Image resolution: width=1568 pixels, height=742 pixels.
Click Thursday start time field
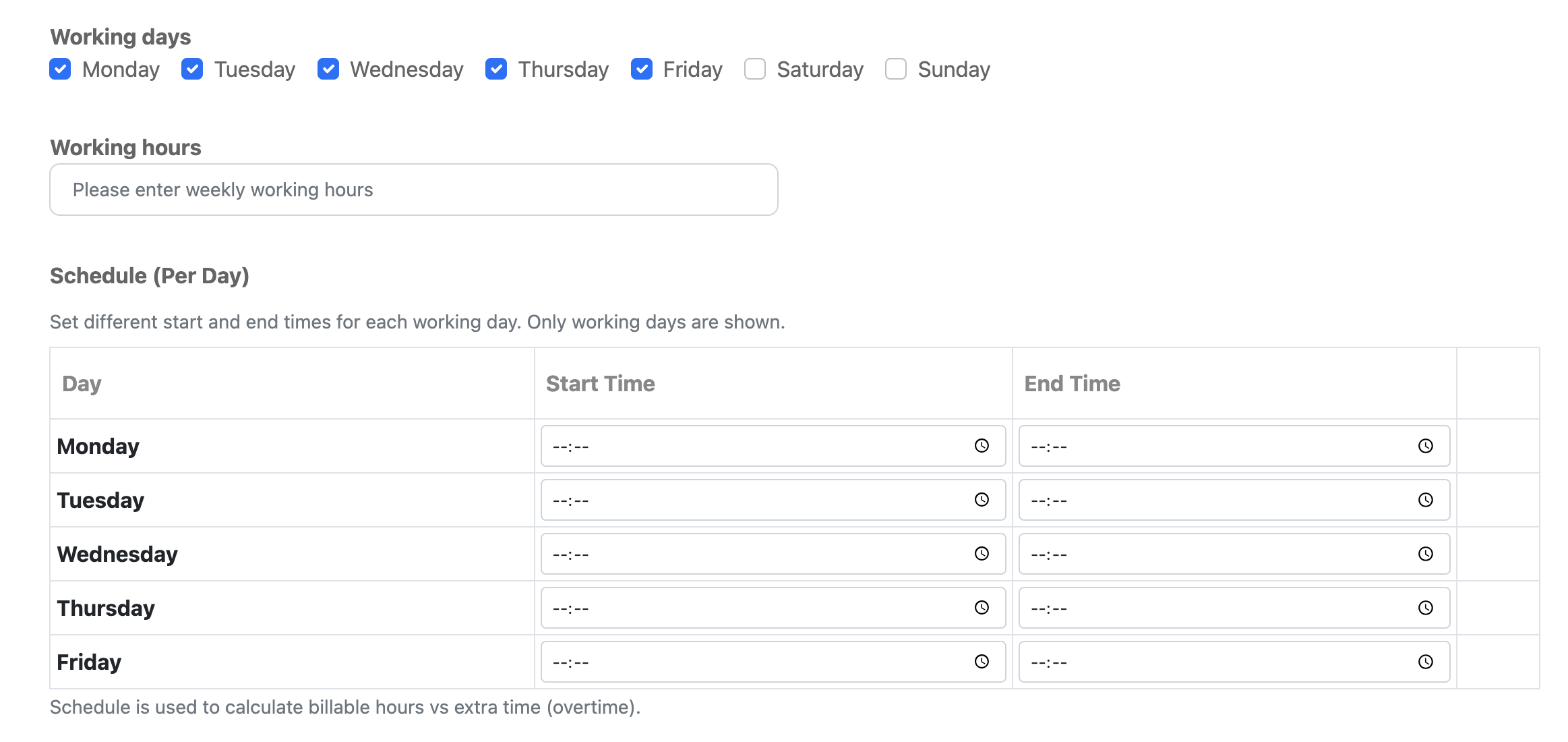(x=773, y=608)
